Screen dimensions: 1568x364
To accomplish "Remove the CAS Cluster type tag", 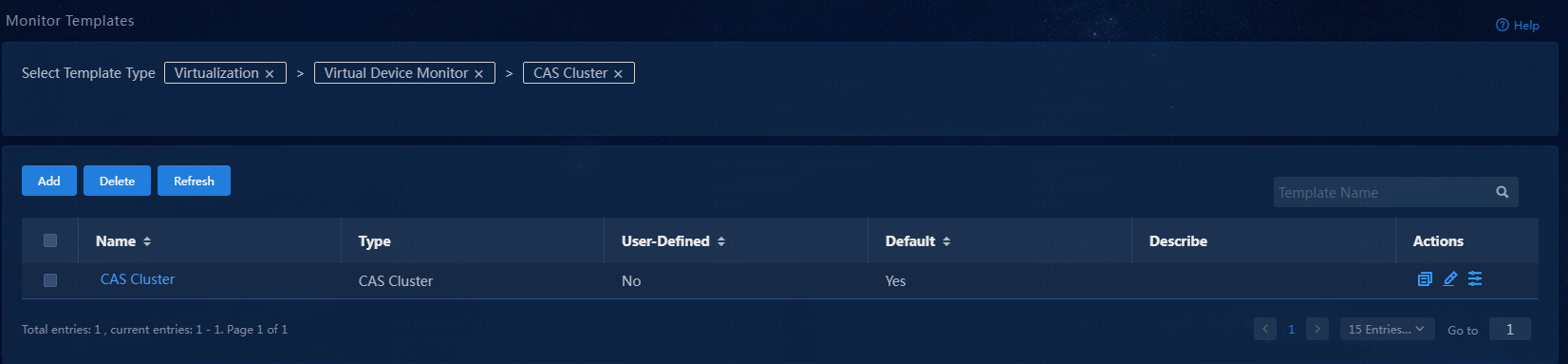I will 618,74.
